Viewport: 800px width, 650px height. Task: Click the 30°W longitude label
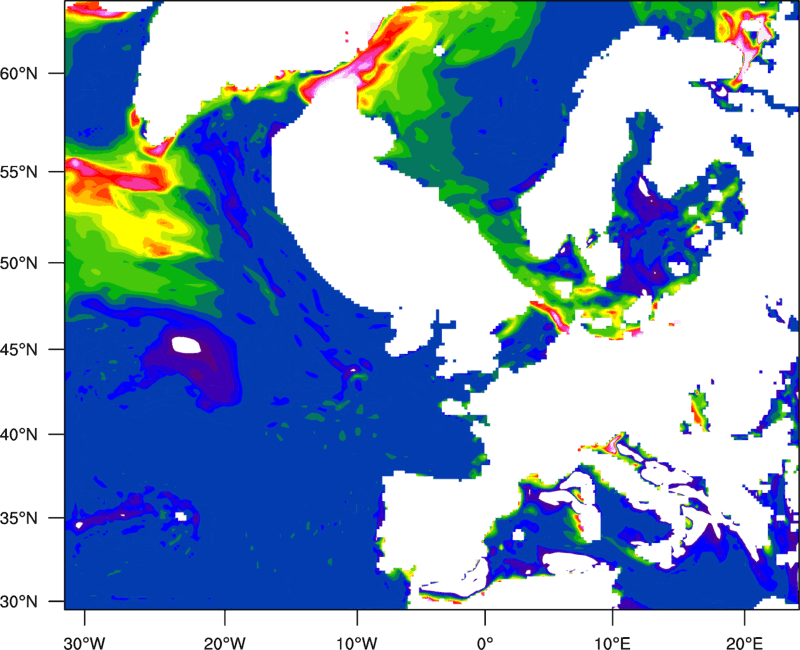pos(84,643)
